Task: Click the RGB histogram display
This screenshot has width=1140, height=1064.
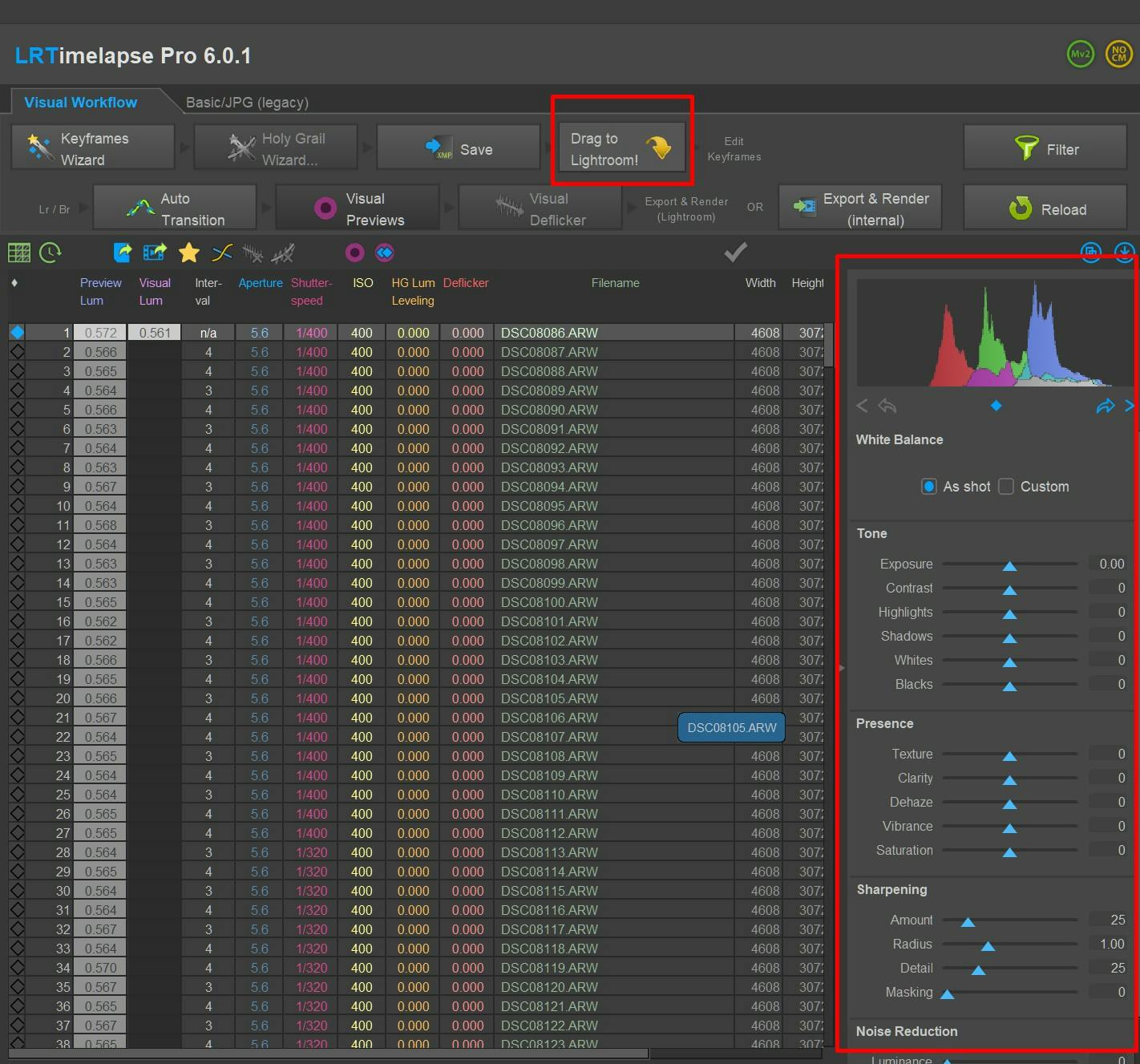Action: [x=994, y=333]
